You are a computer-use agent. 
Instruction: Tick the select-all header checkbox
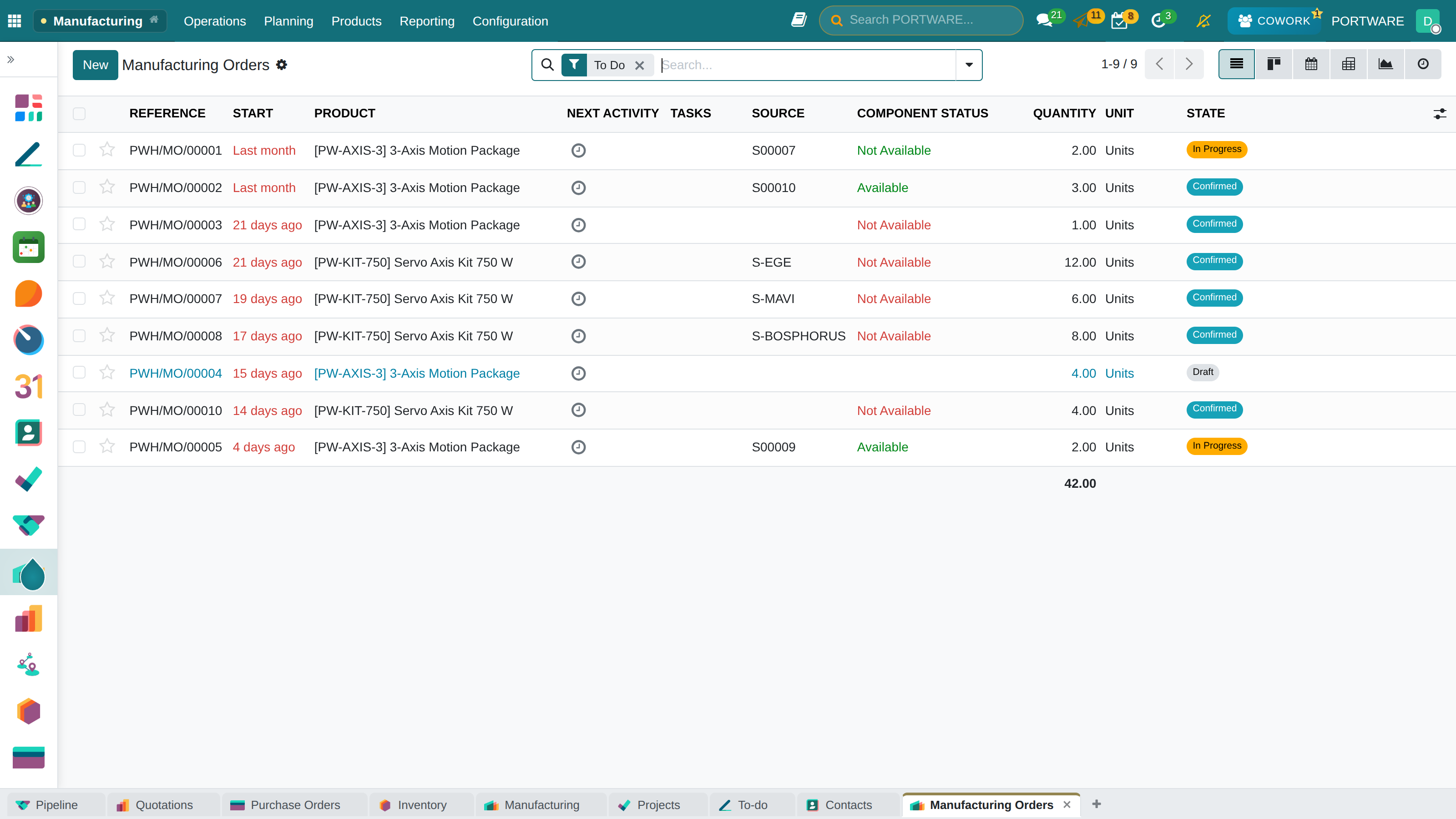click(x=79, y=114)
